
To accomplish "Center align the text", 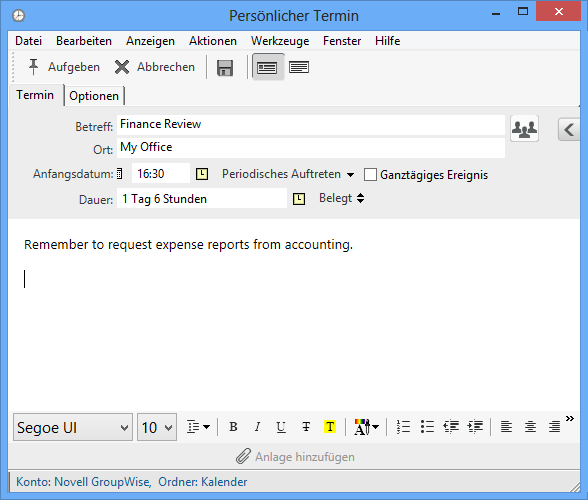I will (530, 427).
